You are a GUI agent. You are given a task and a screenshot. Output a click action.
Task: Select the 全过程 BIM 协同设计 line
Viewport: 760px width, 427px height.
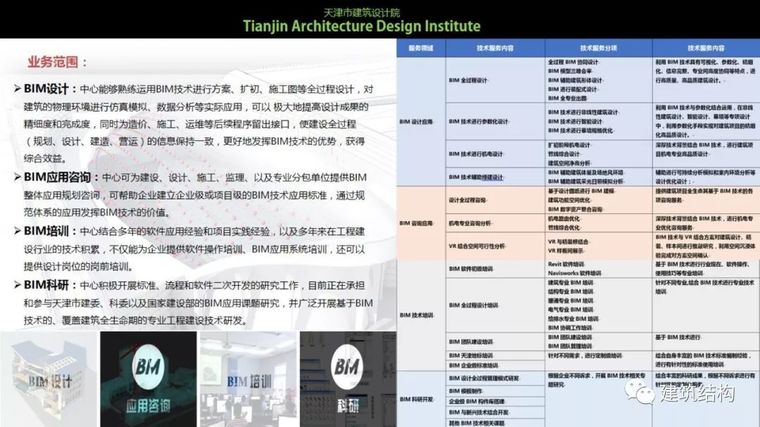point(573,62)
